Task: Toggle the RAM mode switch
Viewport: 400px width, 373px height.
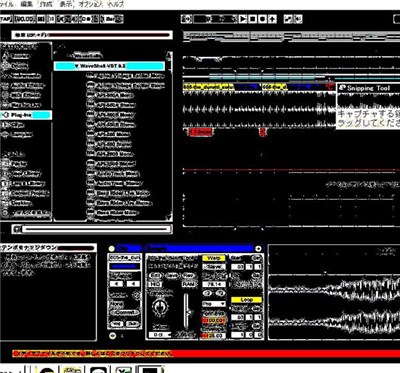Action: [x=189, y=284]
